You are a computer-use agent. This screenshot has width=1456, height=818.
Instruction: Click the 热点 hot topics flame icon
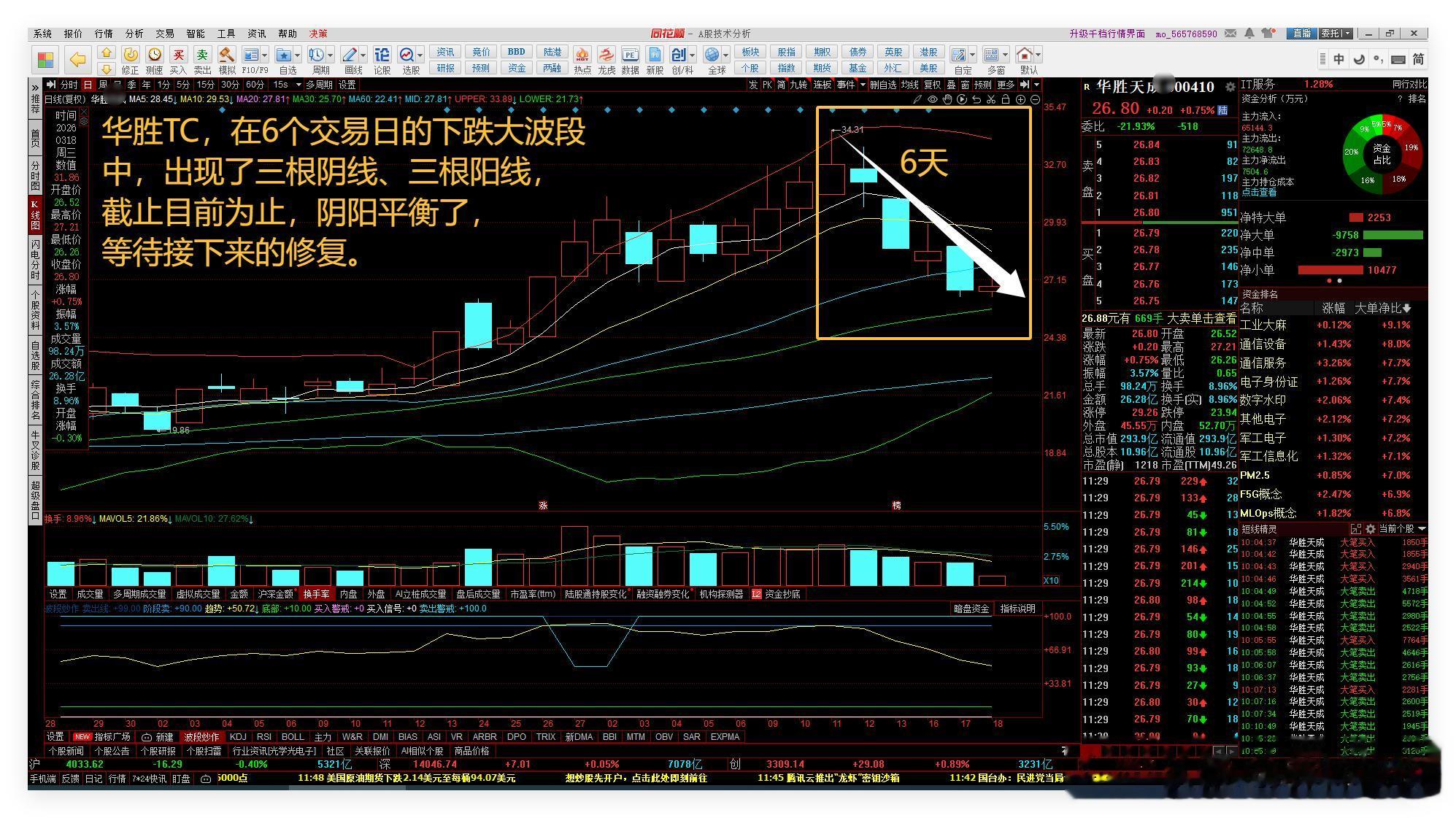point(582,55)
